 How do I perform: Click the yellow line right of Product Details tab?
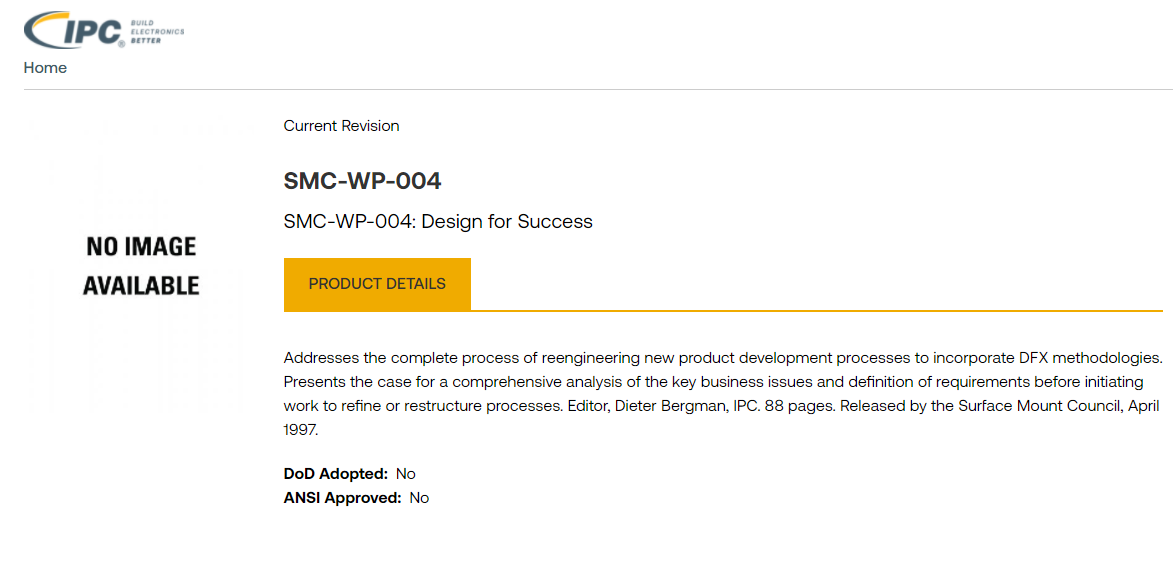815,311
